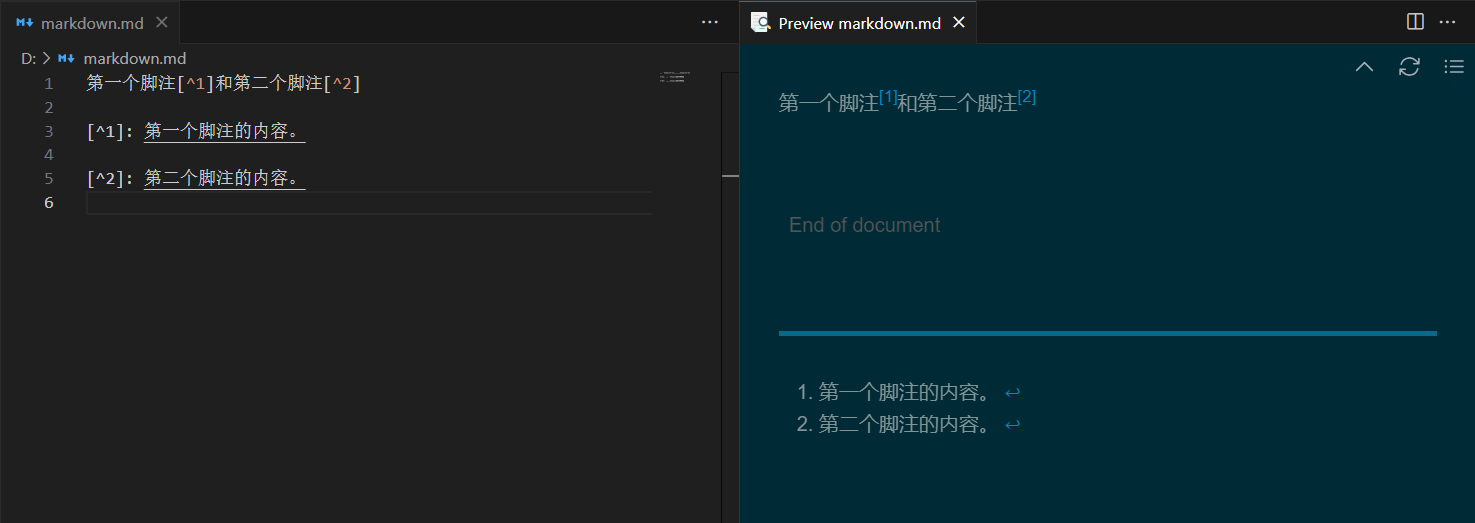Toggle the preview table of contents sidebar
Image resolution: width=1475 pixels, height=523 pixels.
coord(1454,67)
